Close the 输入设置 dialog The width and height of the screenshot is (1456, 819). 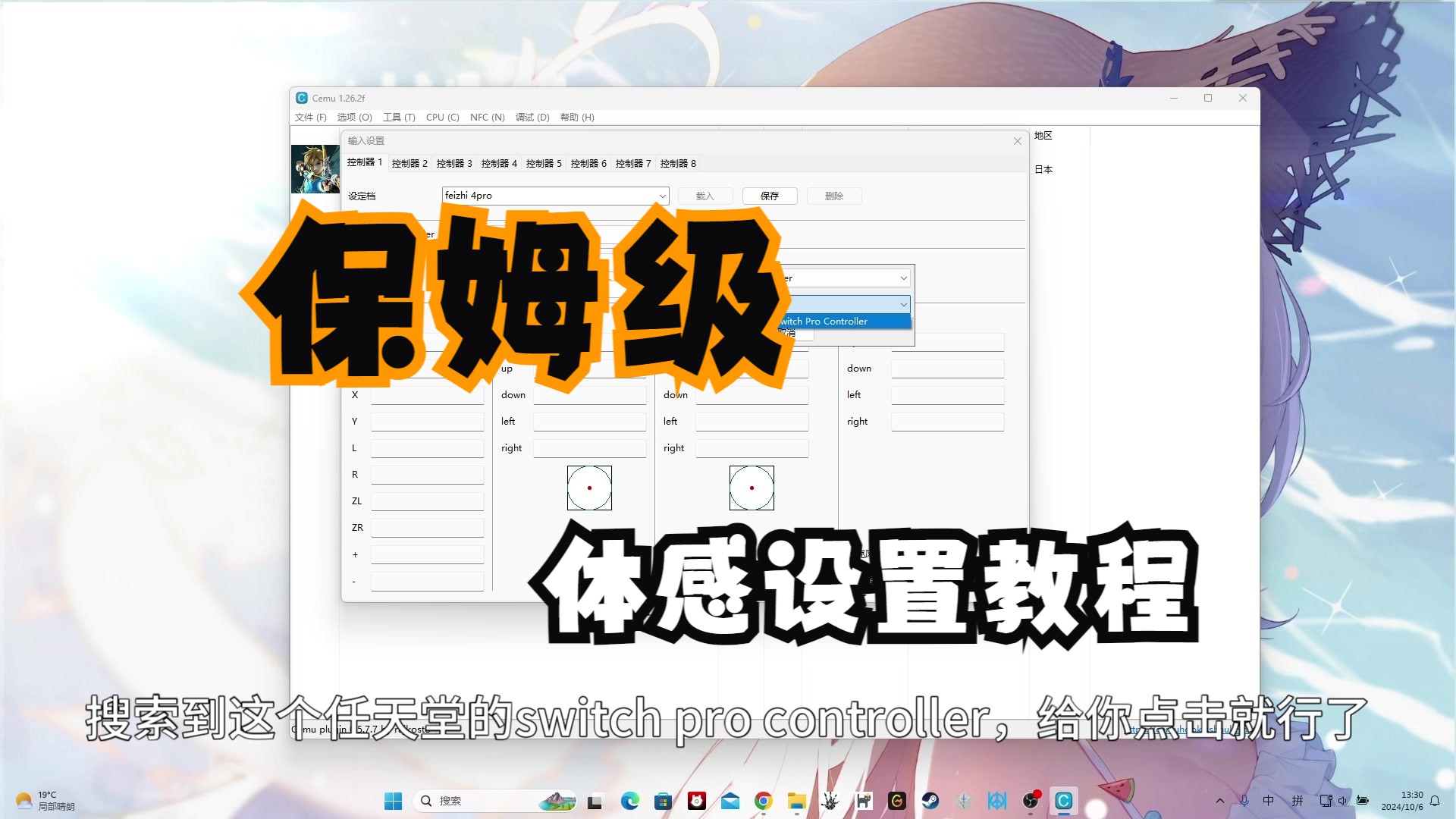(x=1018, y=141)
